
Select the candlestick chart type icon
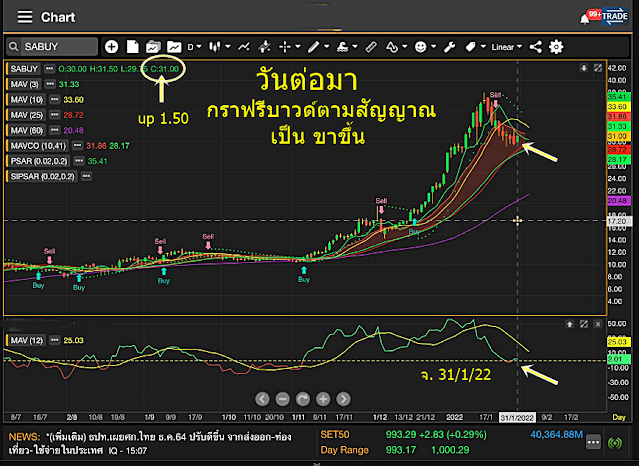coord(215,47)
